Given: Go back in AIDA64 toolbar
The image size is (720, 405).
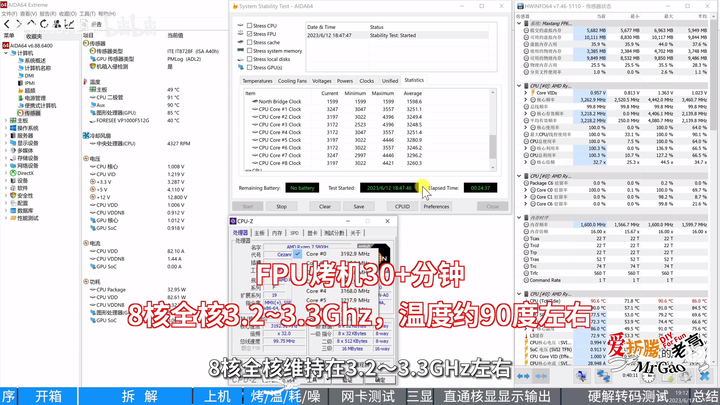Looking at the screenshot, I should (7, 24).
